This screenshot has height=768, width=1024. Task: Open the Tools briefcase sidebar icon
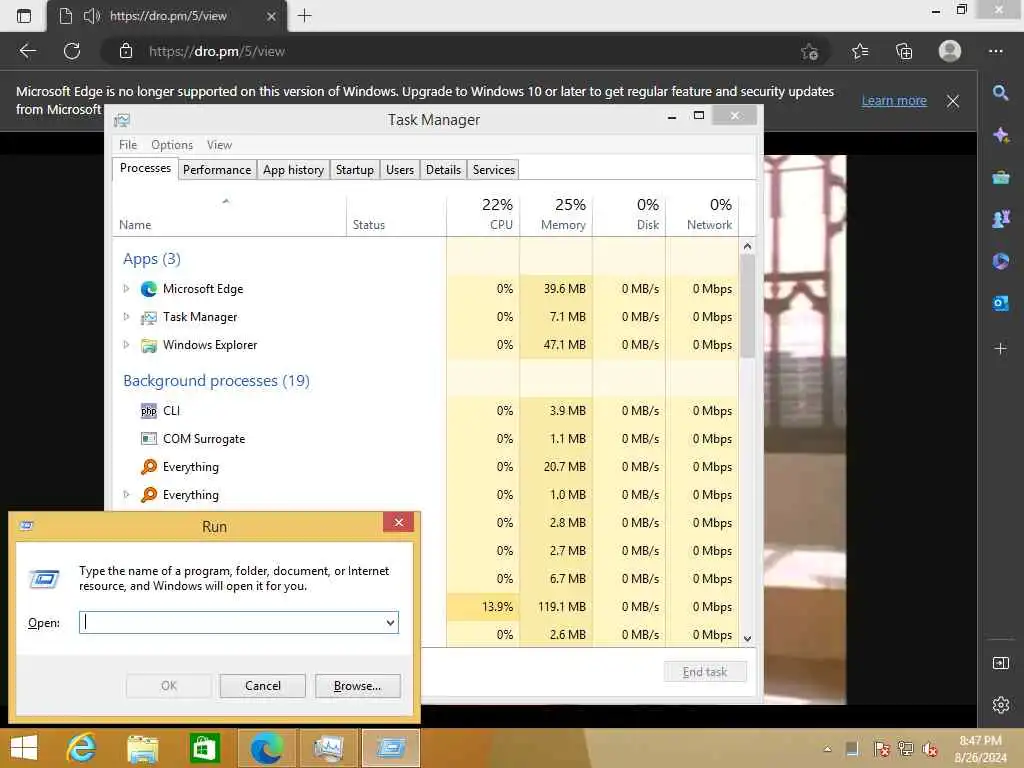(x=1000, y=177)
